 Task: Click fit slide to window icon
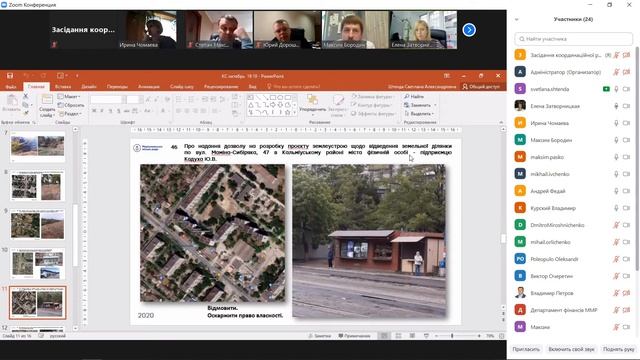point(502,336)
